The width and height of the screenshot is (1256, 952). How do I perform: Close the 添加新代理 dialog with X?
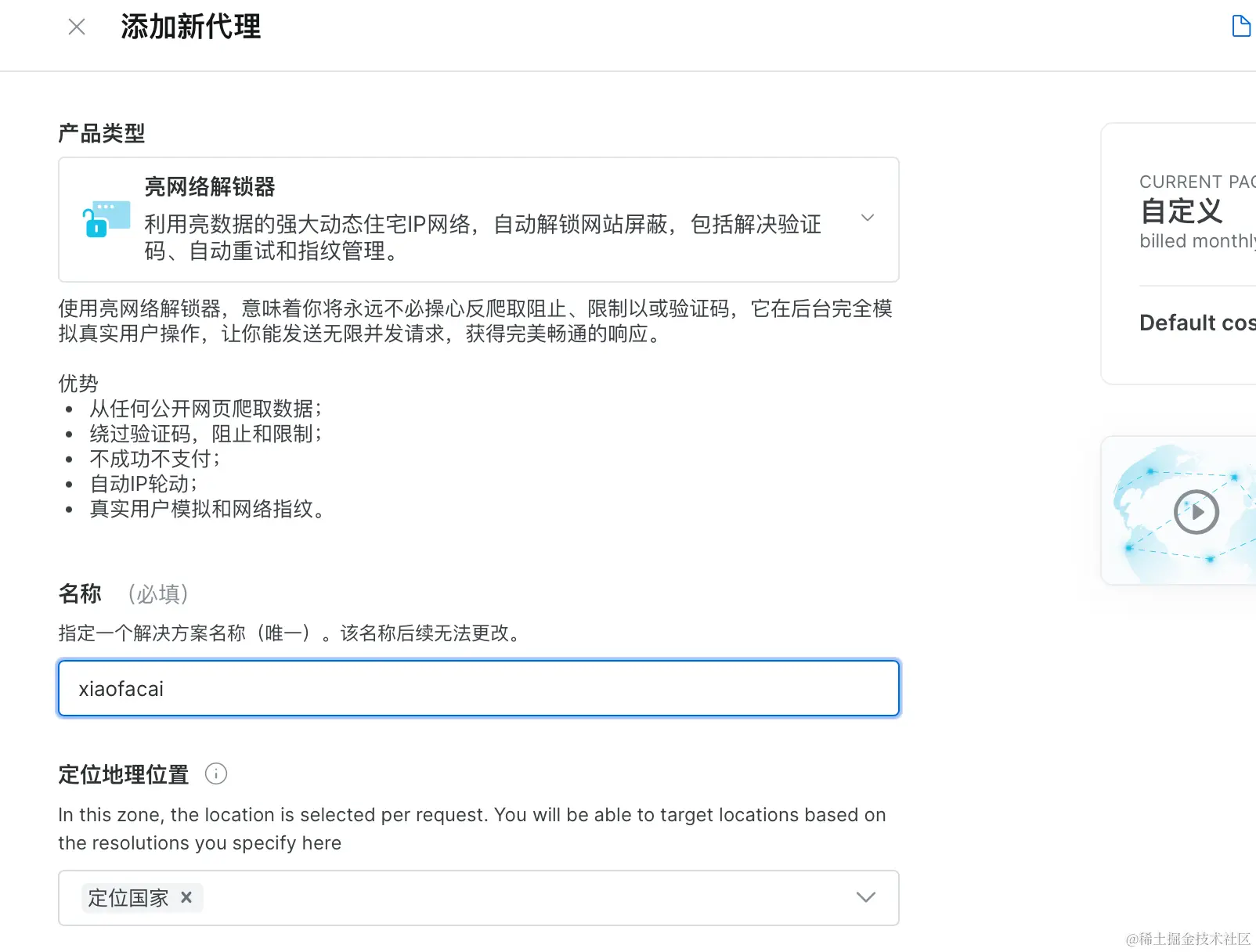pos(77,27)
